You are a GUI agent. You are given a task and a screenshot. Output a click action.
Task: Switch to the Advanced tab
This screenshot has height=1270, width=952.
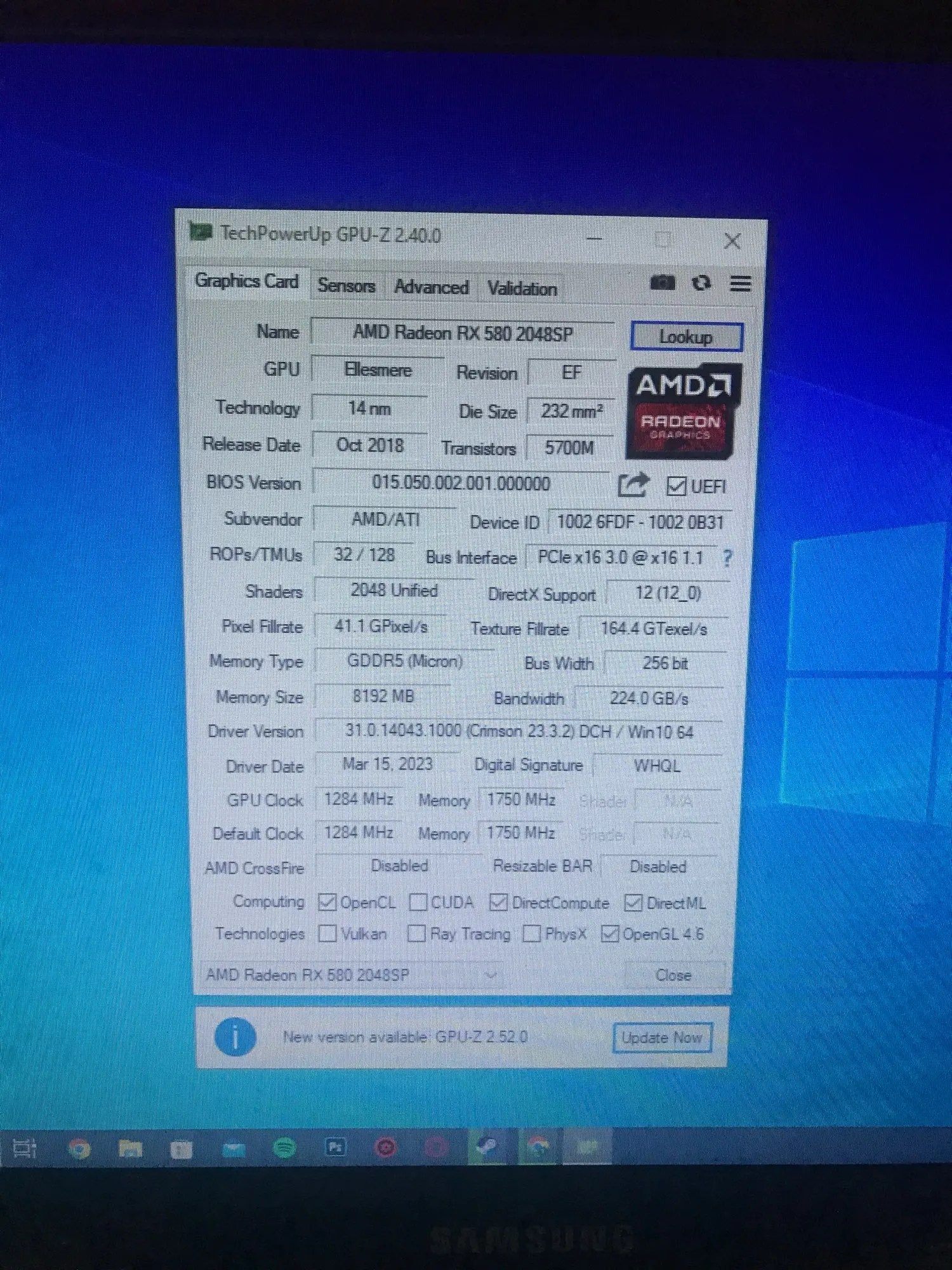click(432, 287)
